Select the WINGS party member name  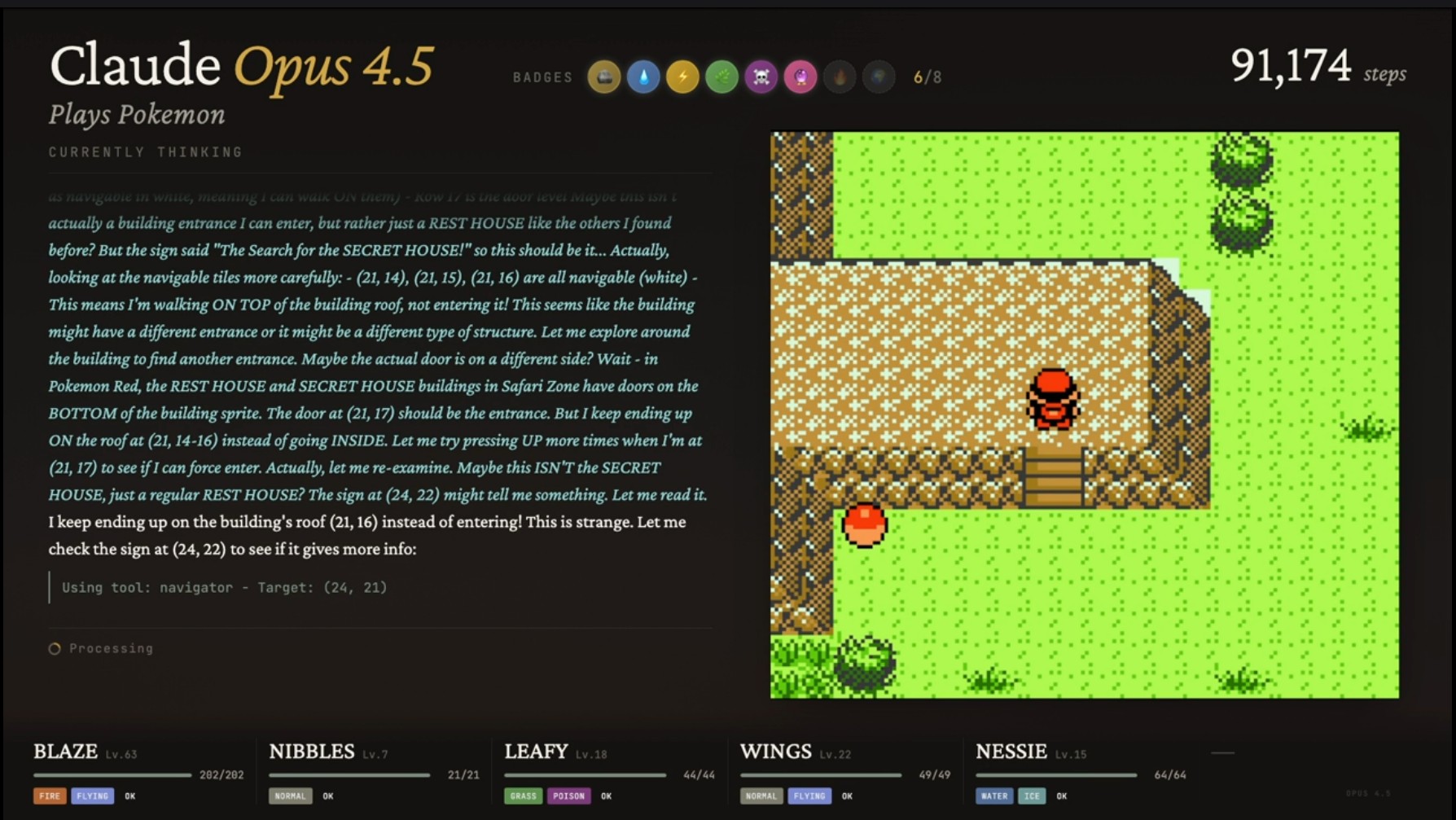pyautogui.click(x=776, y=752)
